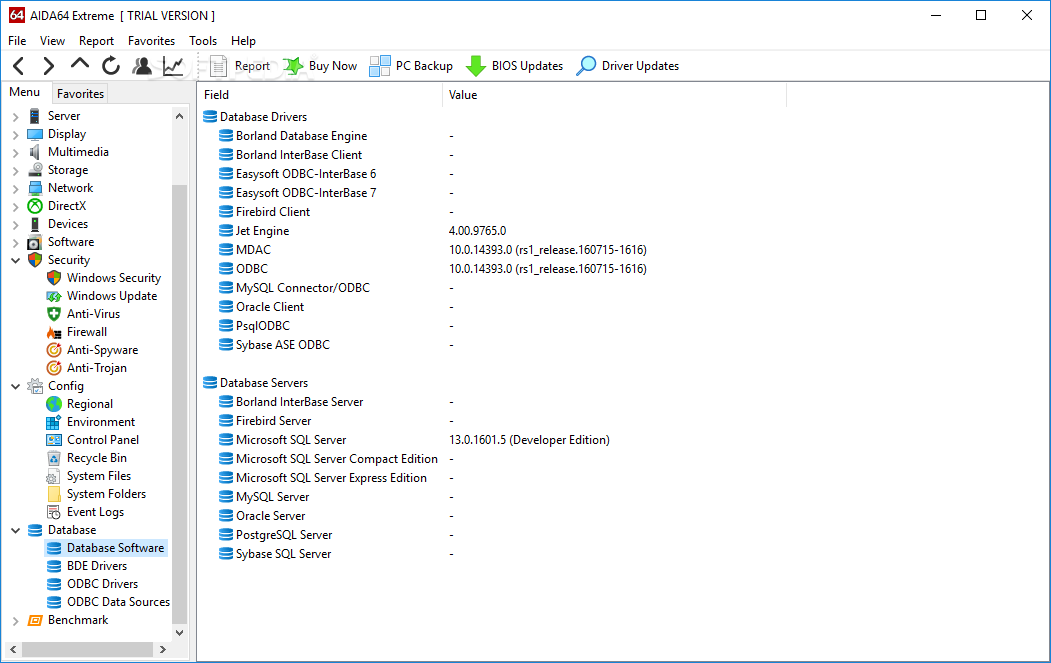
Task: Click the Refresh circular arrow icon
Action: (111, 66)
